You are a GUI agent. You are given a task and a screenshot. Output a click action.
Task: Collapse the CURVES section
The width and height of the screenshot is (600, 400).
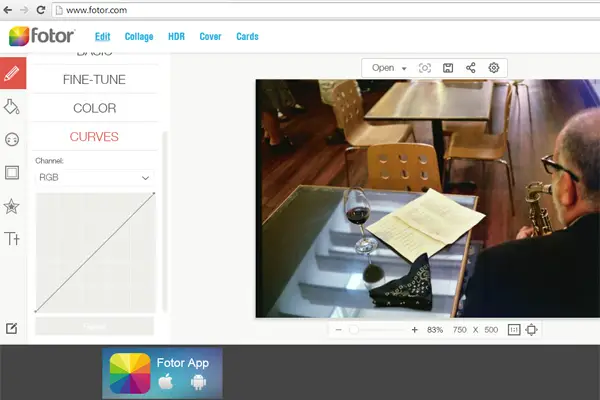94,137
